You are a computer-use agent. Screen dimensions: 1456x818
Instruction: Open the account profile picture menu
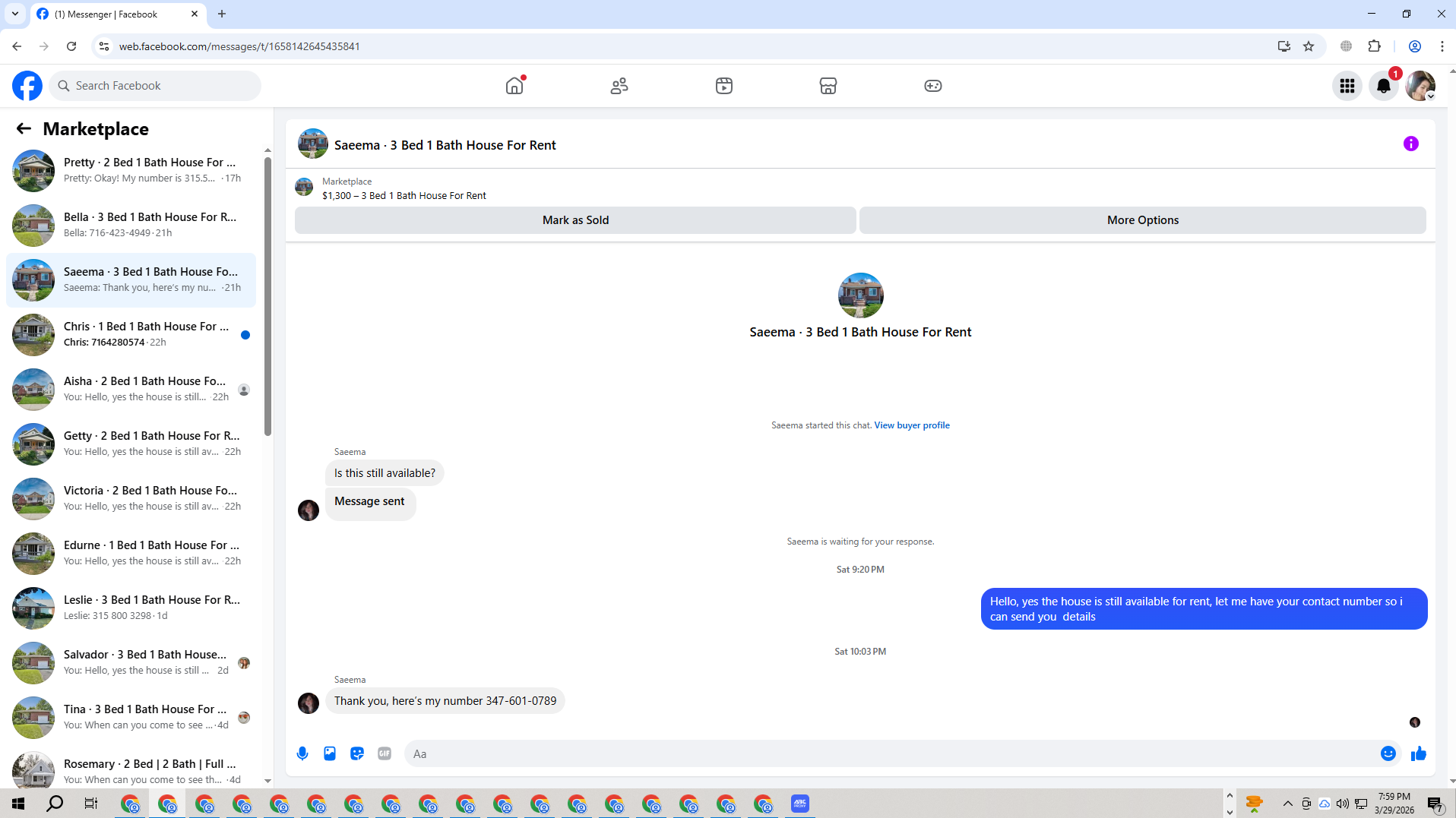pos(1420,86)
